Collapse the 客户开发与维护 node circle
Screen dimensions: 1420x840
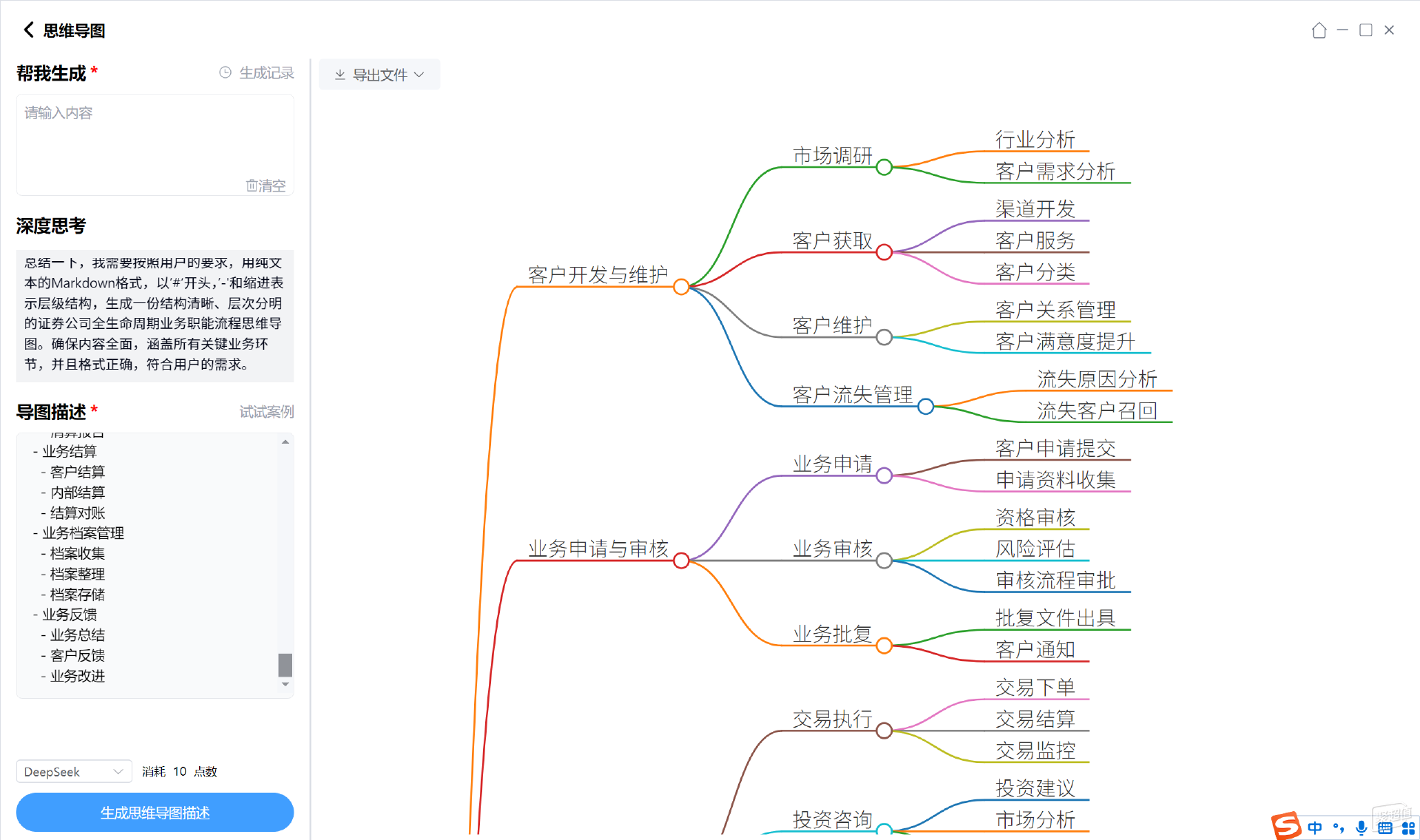(x=681, y=287)
